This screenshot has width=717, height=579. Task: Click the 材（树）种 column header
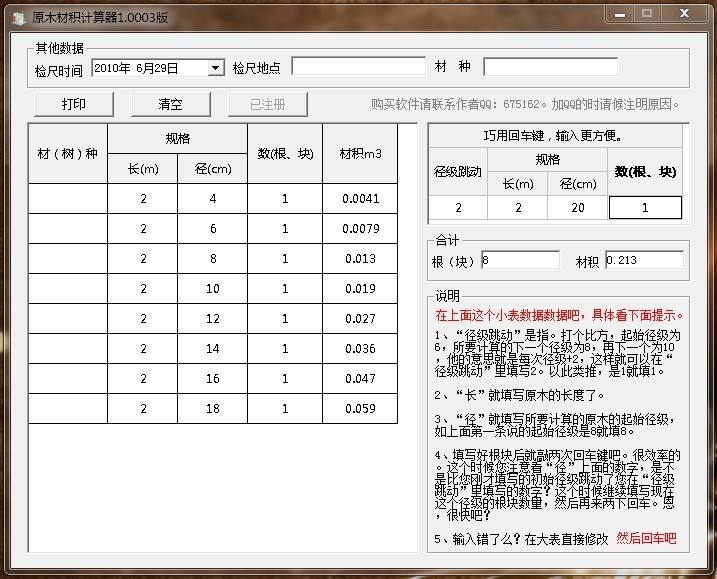pyautogui.click(x=68, y=154)
